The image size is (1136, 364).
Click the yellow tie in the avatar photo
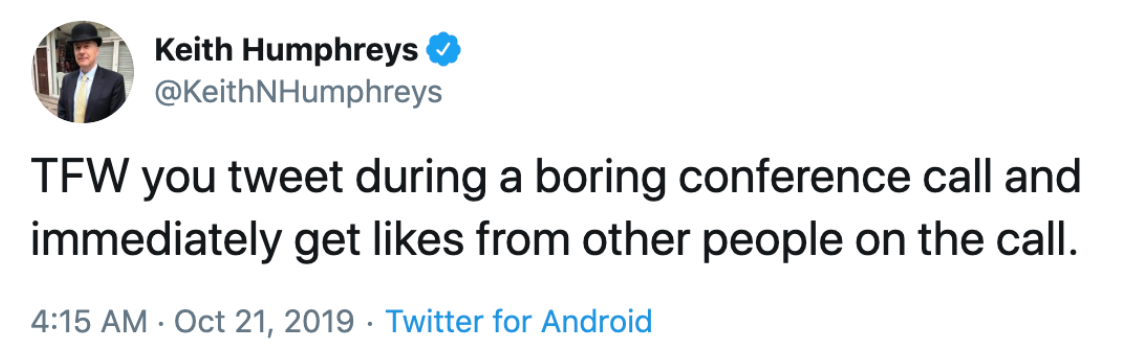pyautogui.click(x=83, y=96)
